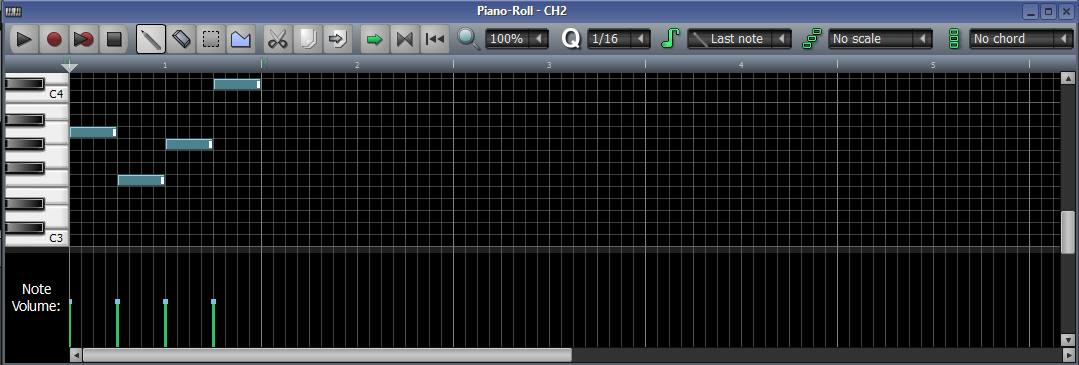Viewport: 1079px width, 365px height.
Task: Click the C4 piano key
Action: tap(56, 94)
